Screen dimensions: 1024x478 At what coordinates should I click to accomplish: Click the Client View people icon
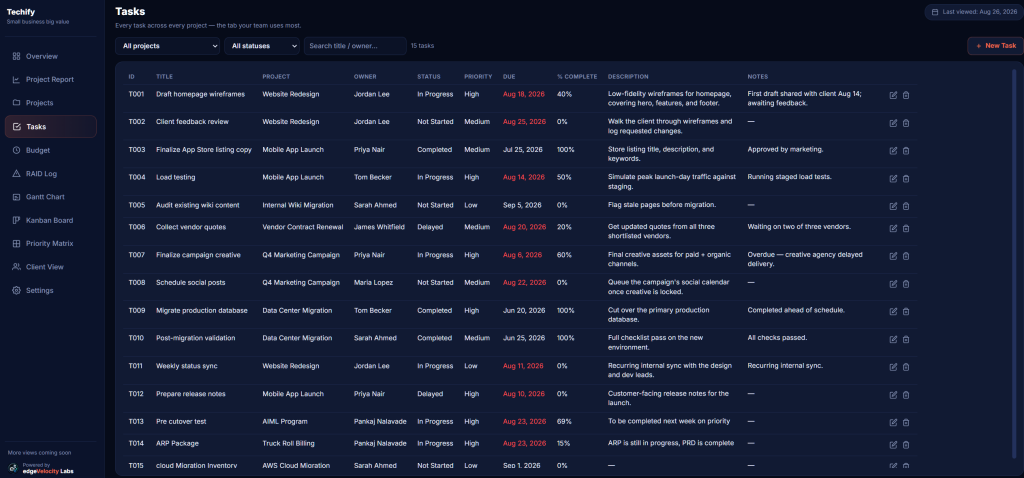pyautogui.click(x=16, y=267)
